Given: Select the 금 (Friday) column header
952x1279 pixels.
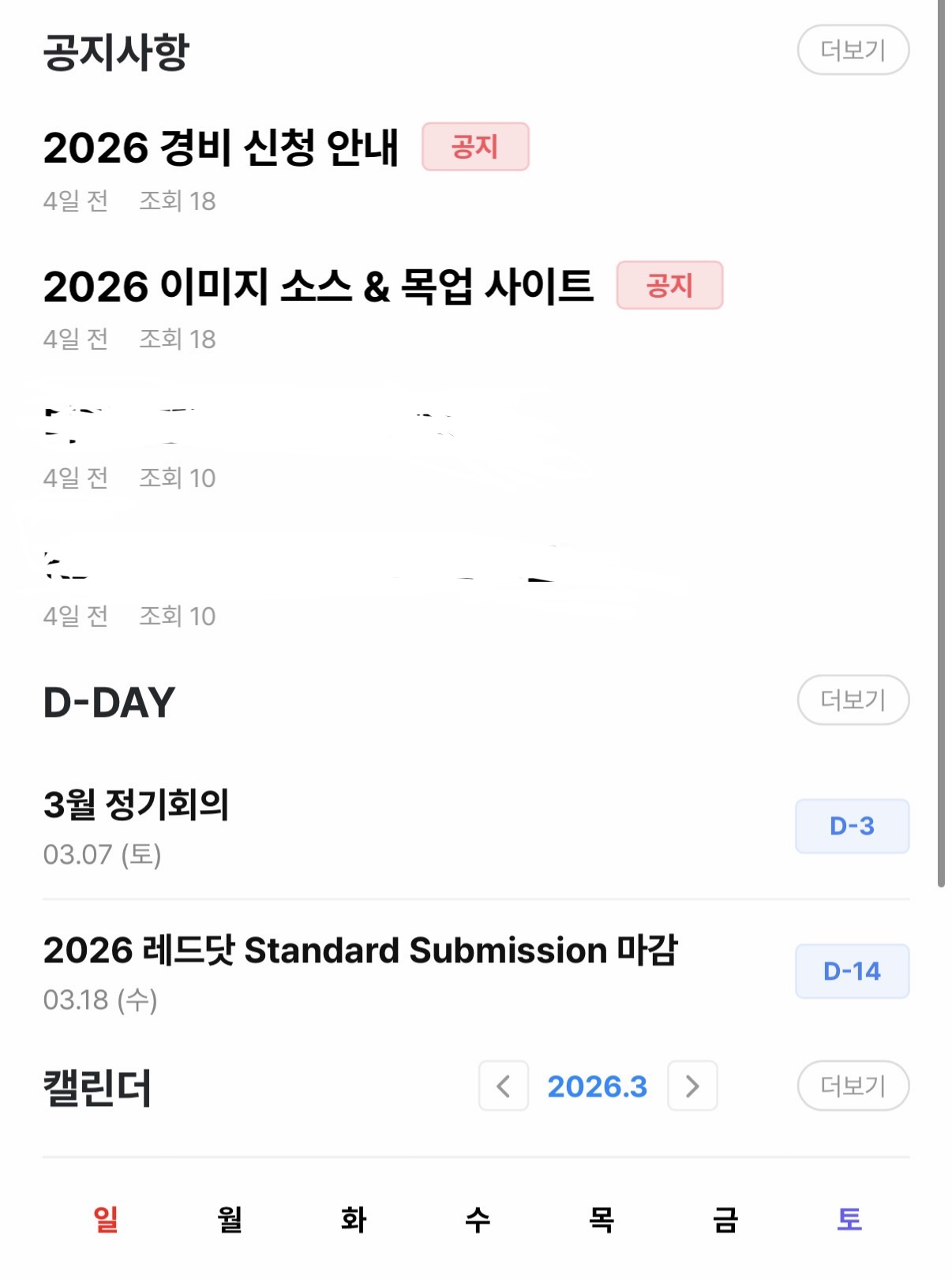Looking at the screenshot, I should pos(725,1219).
